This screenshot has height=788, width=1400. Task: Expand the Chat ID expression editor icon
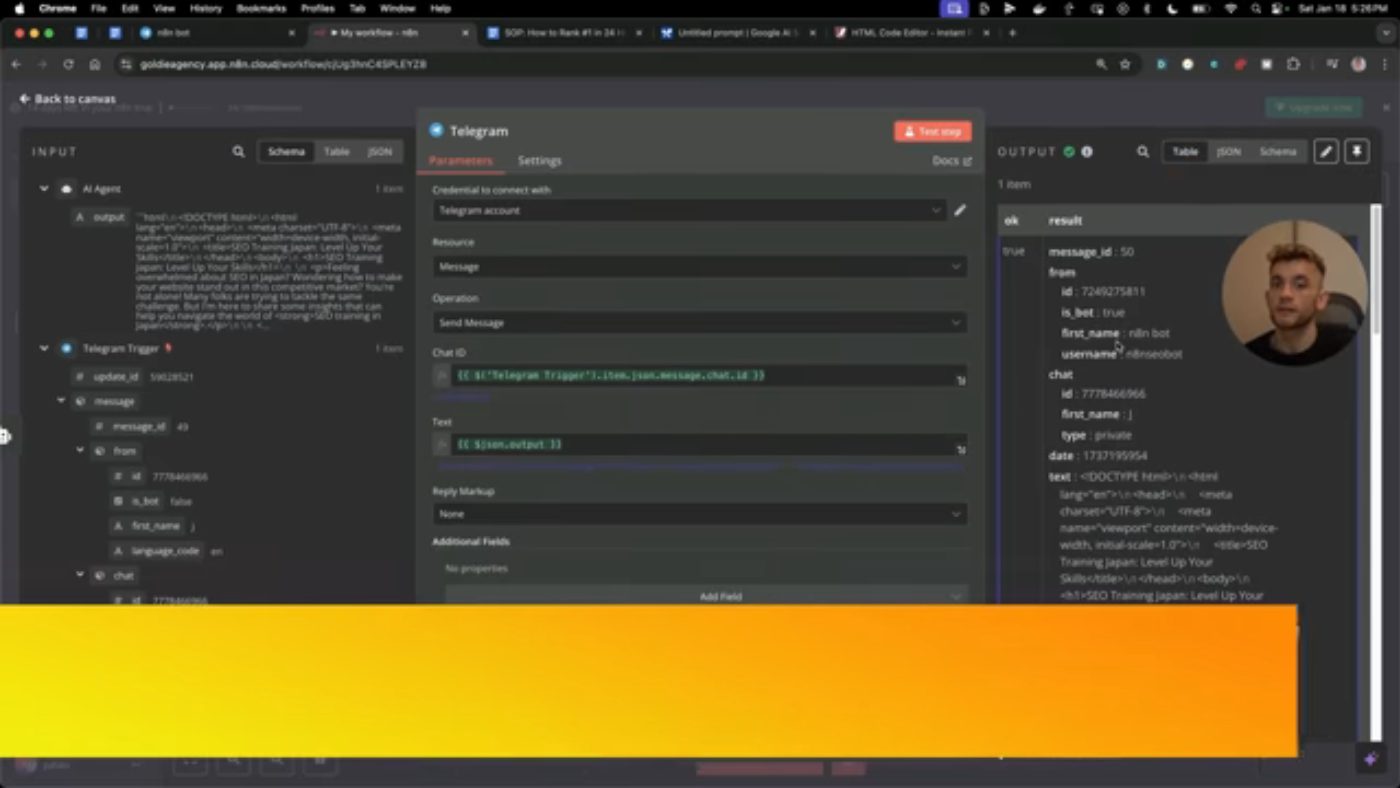click(x=961, y=380)
